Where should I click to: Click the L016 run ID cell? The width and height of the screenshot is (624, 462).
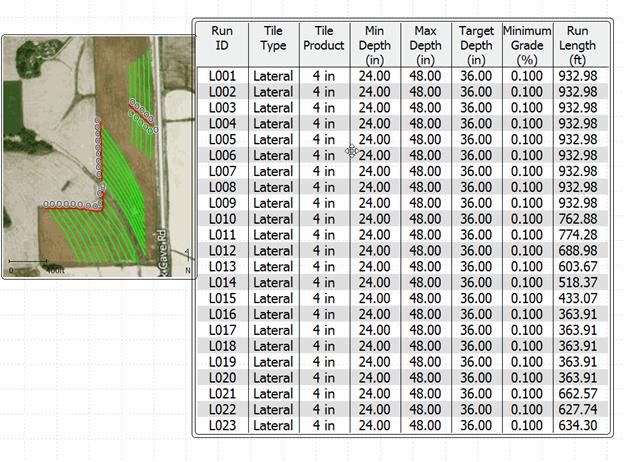tap(222, 314)
